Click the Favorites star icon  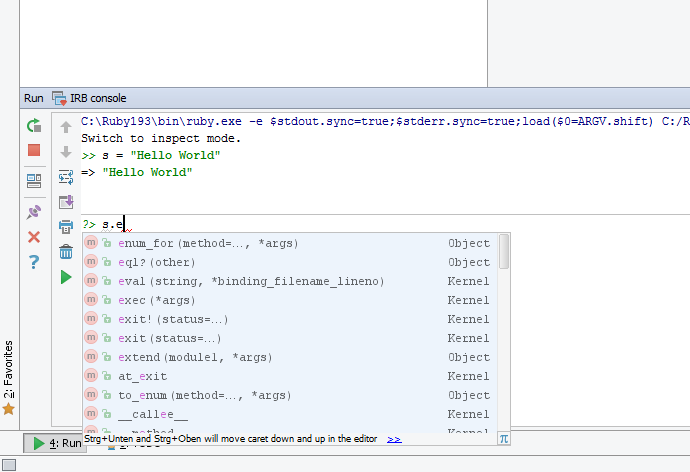(x=8, y=409)
